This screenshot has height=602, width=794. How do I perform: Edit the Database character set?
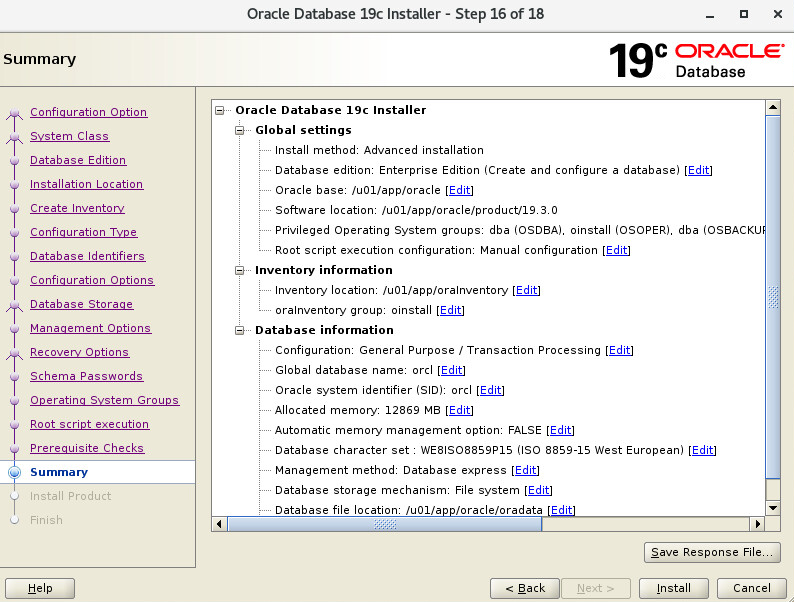[x=702, y=450]
